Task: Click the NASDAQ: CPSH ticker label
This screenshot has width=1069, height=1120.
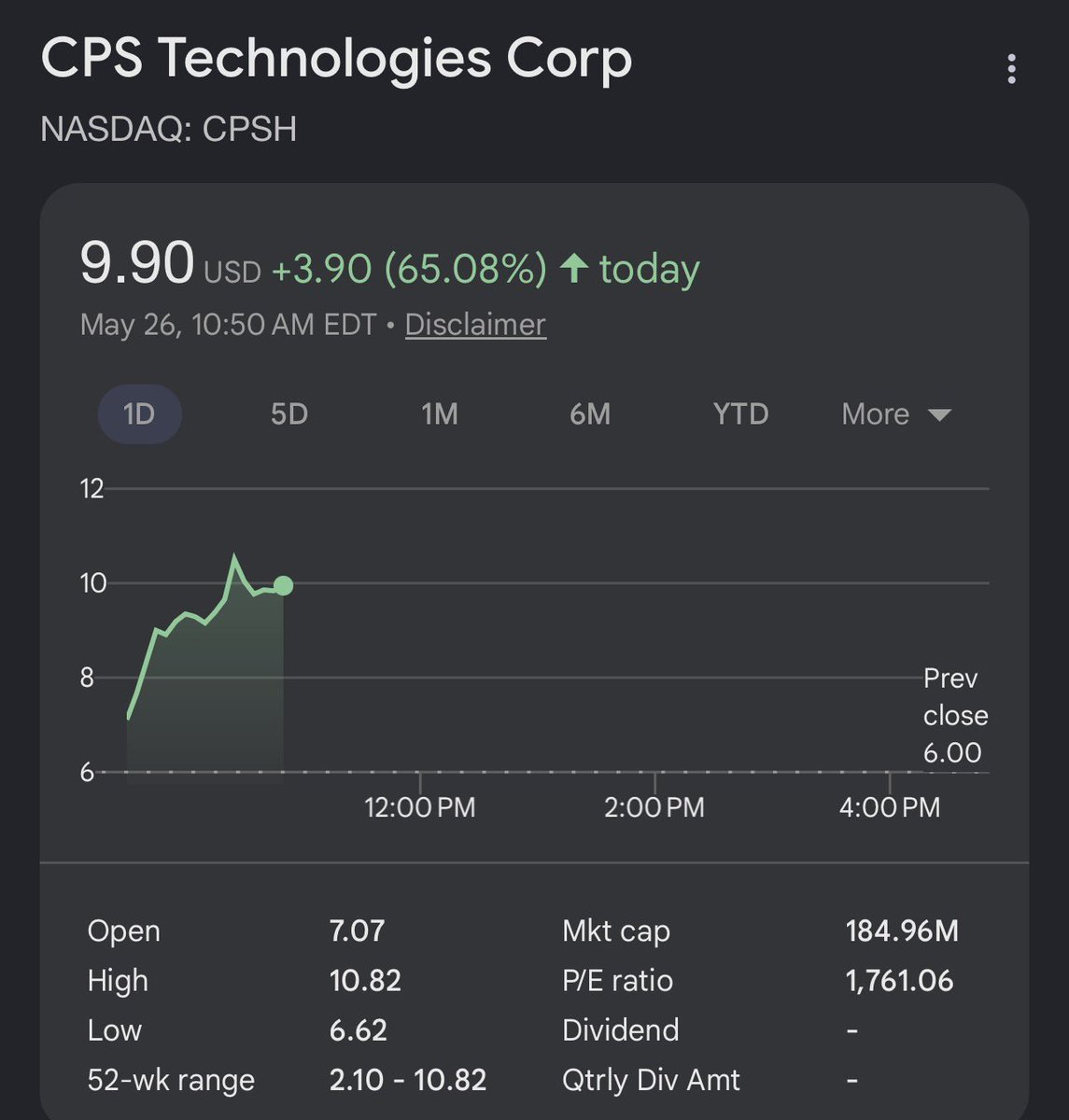Action: click(169, 129)
